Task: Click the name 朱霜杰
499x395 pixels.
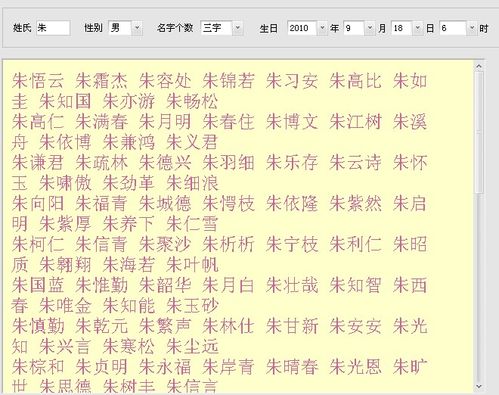Action: [x=101, y=81]
